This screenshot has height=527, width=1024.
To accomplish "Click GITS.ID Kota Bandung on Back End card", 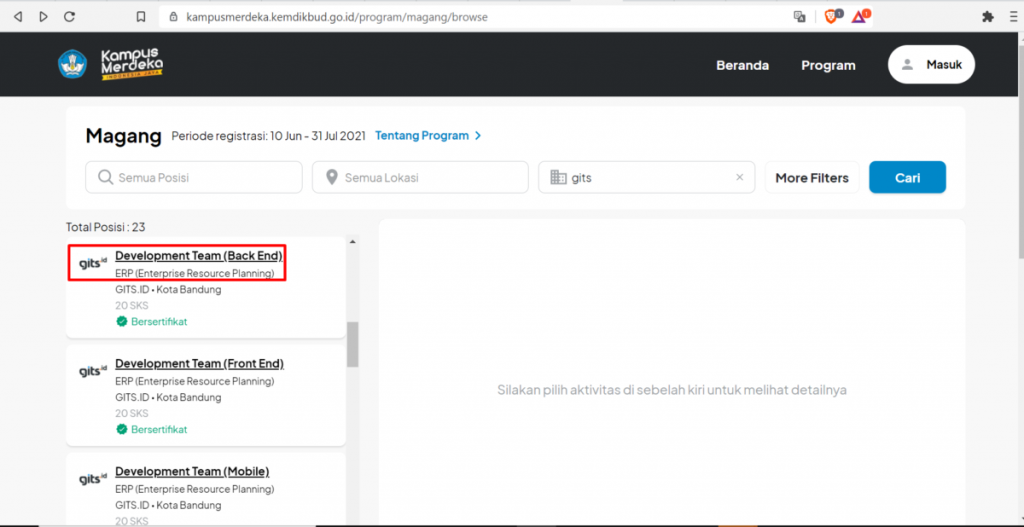I will coord(168,289).
